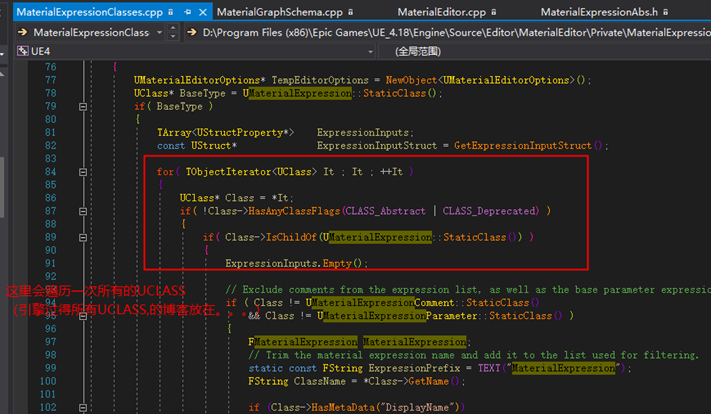
Task: Click line number 101
Action: coord(48,395)
